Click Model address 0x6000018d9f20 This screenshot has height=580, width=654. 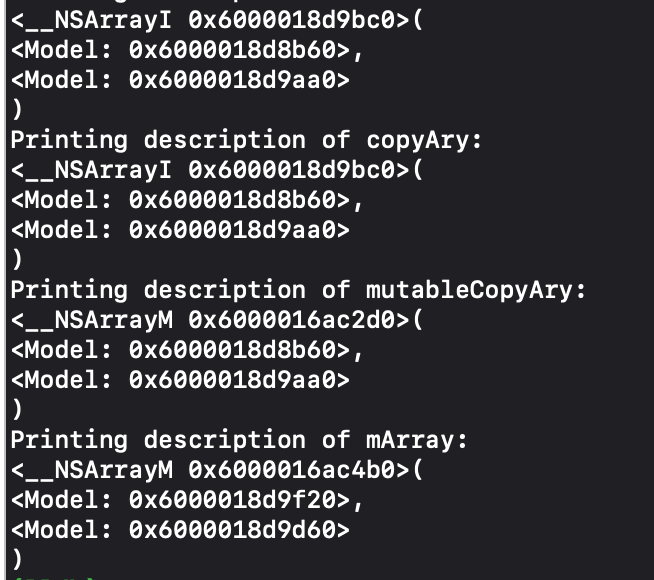coord(232,500)
